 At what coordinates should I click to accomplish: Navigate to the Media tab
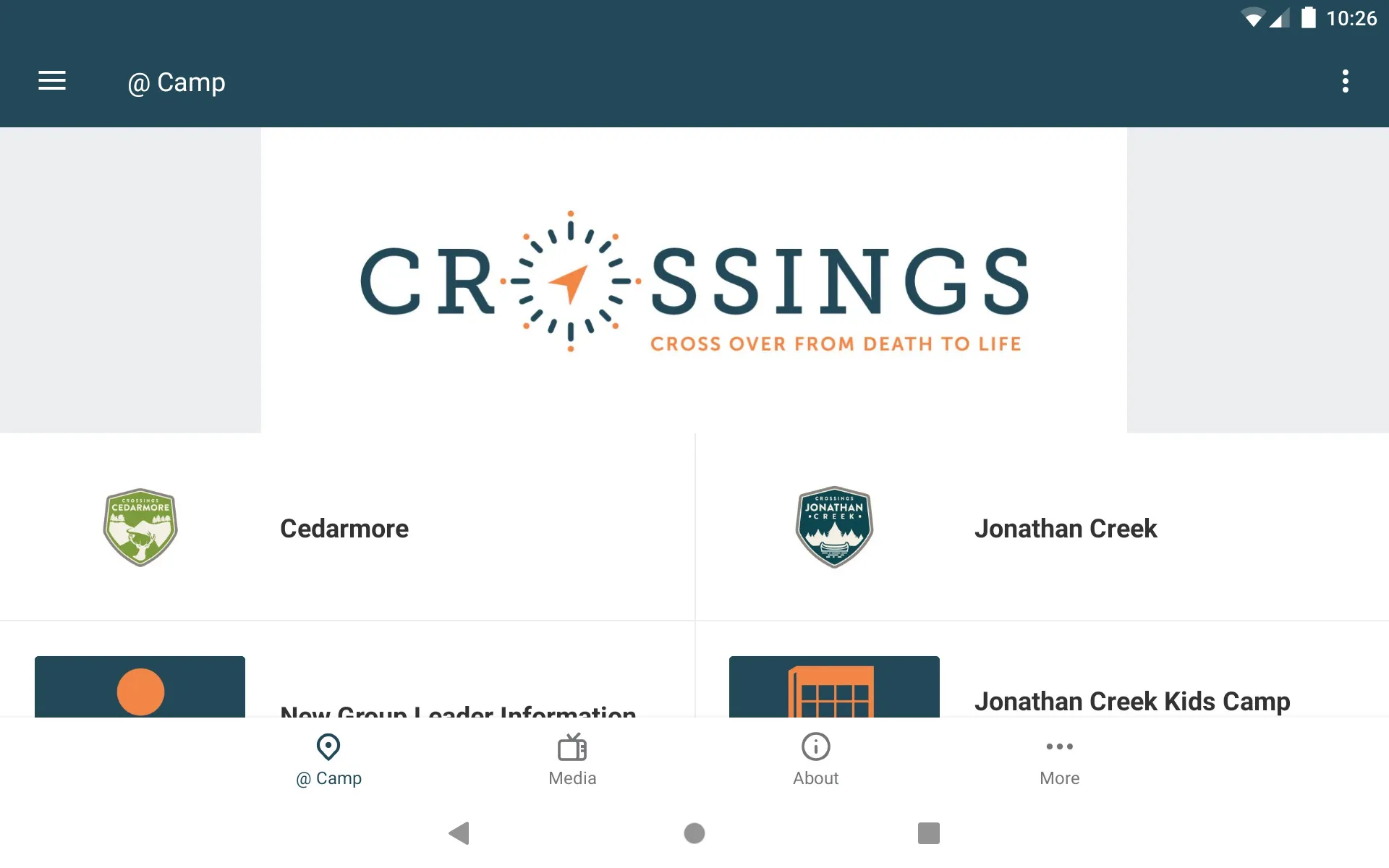pos(572,758)
